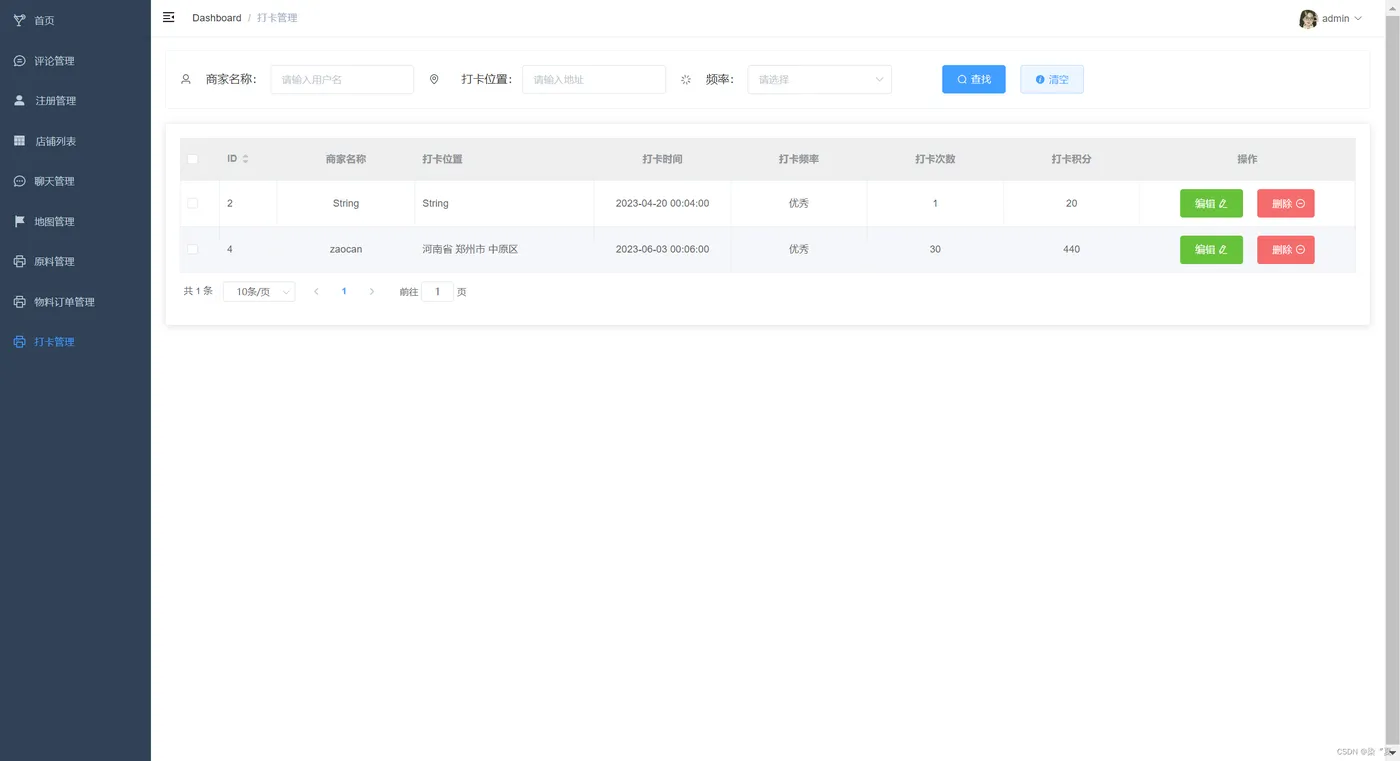Click 删除 for the zaocan row

tap(1285, 249)
